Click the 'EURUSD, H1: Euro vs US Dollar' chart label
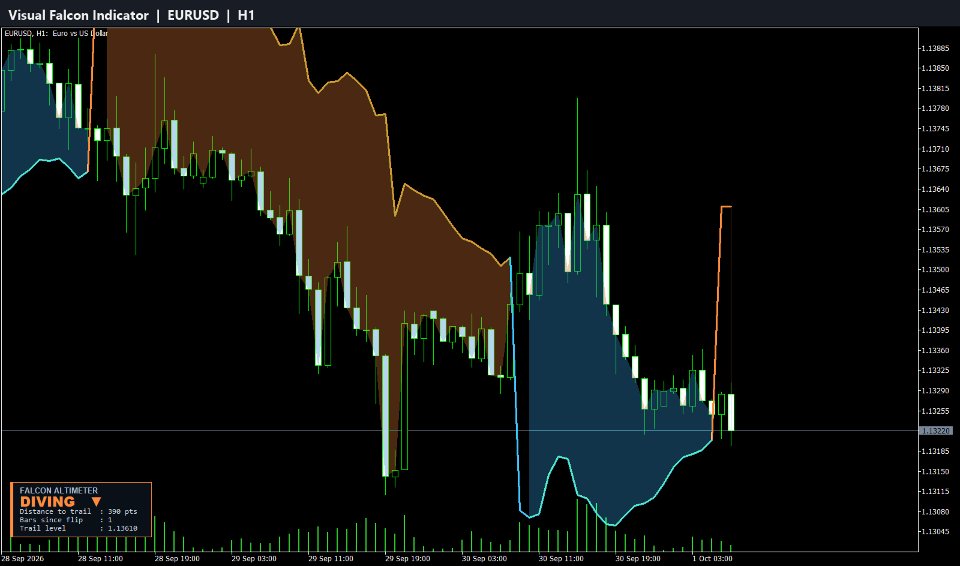This screenshot has height=566, width=960. tap(56, 33)
